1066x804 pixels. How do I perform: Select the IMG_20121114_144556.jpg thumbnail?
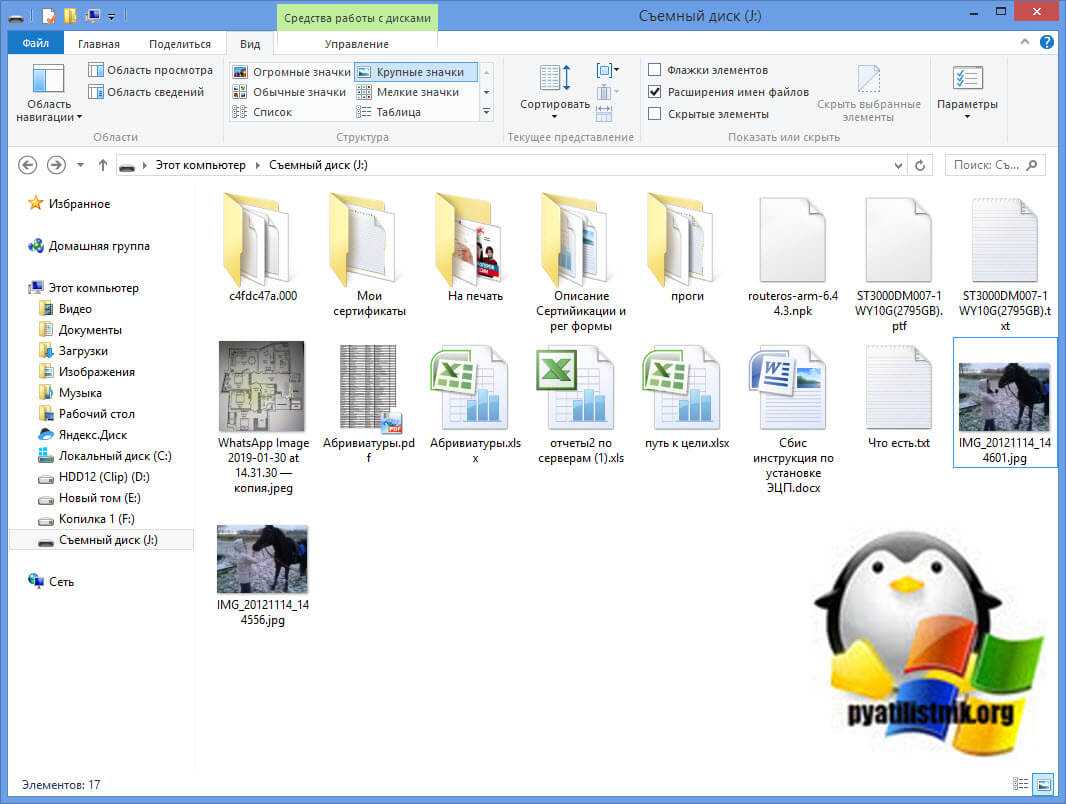click(262, 562)
